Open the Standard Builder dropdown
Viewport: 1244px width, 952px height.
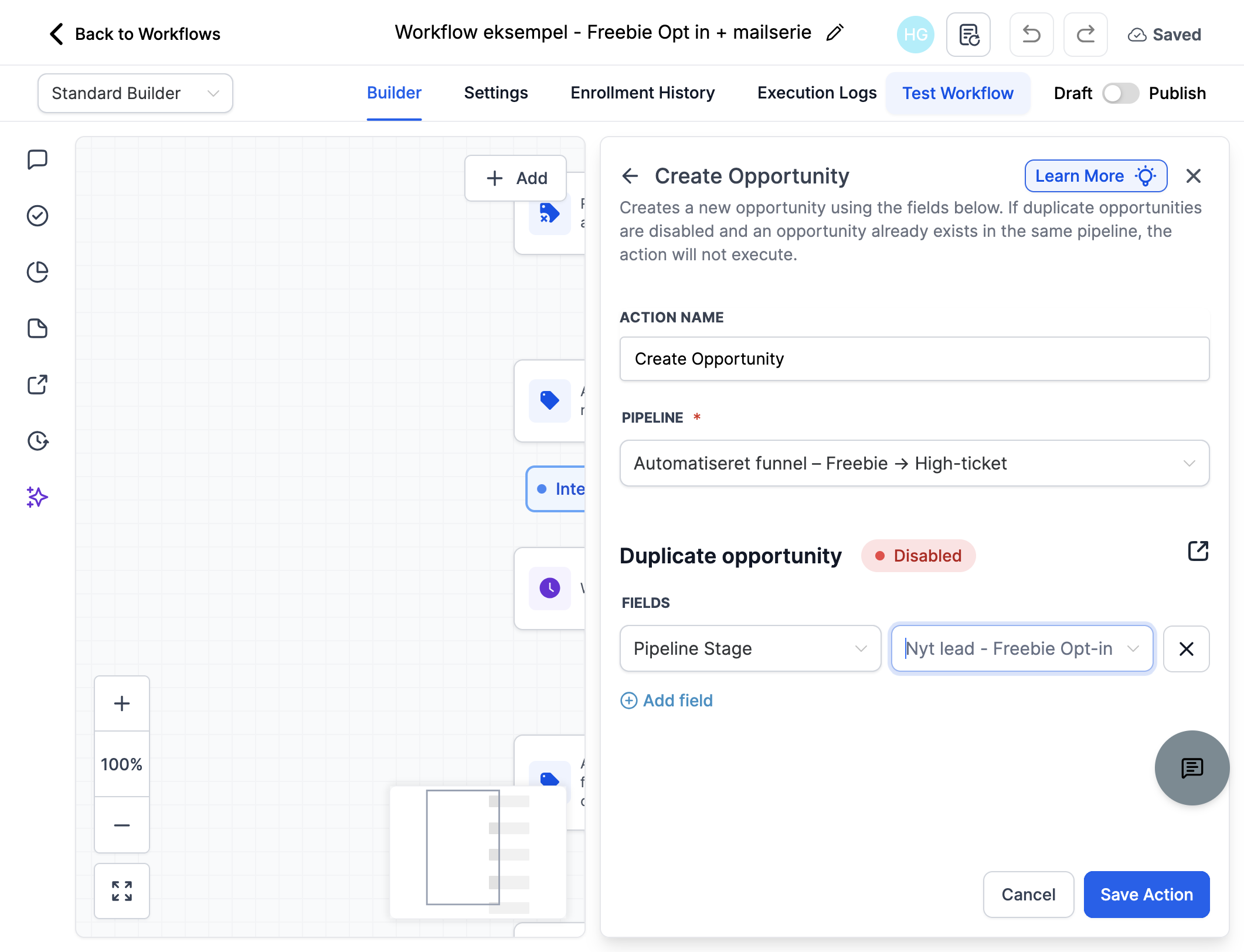point(135,93)
